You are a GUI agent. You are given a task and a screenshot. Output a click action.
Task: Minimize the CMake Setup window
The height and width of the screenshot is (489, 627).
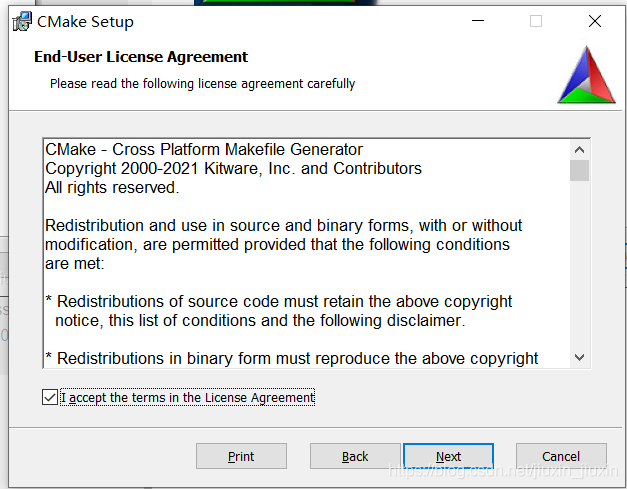point(478,21)
